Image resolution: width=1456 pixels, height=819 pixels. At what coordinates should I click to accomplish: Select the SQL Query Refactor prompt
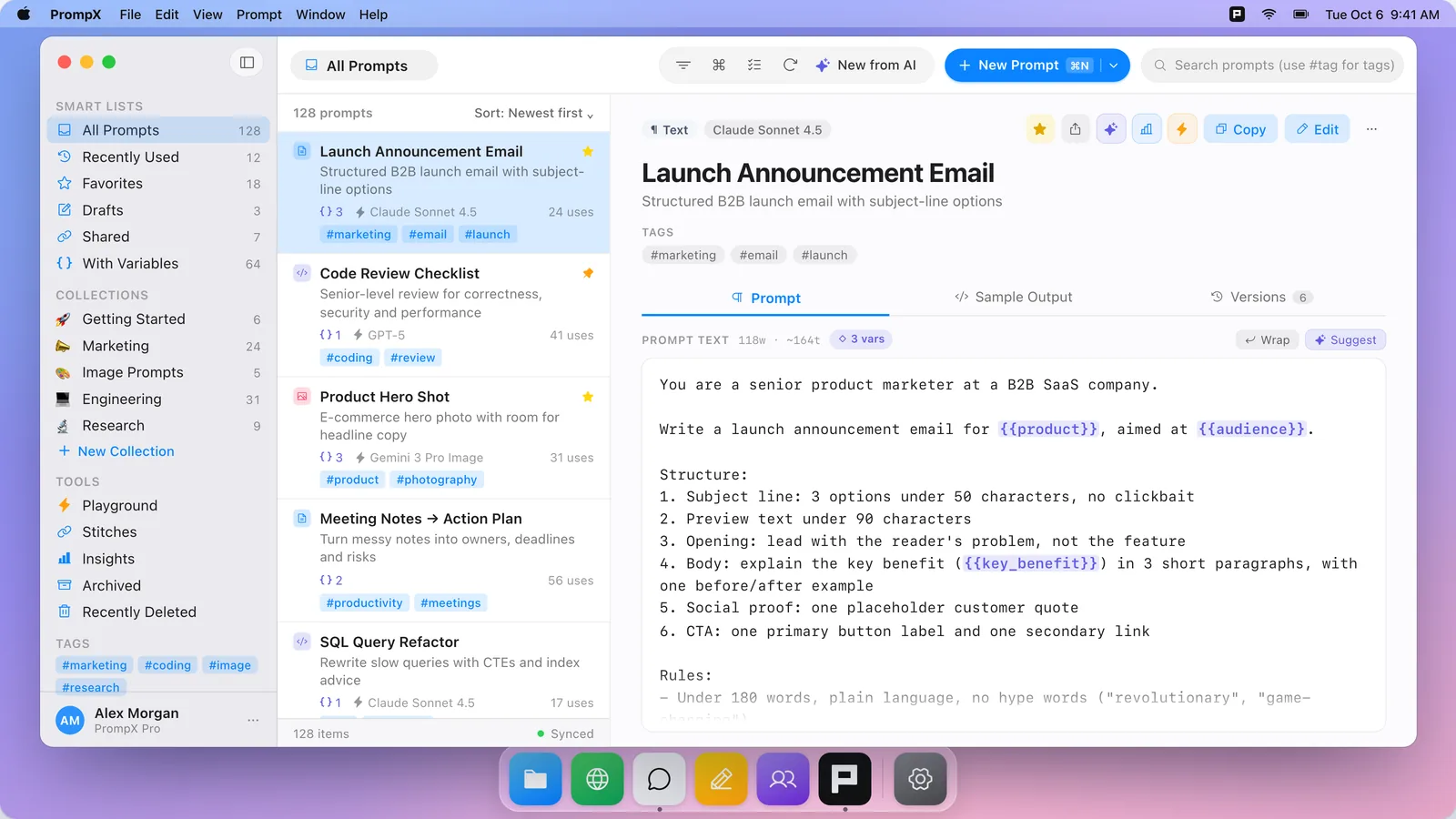tap(443, 671)
